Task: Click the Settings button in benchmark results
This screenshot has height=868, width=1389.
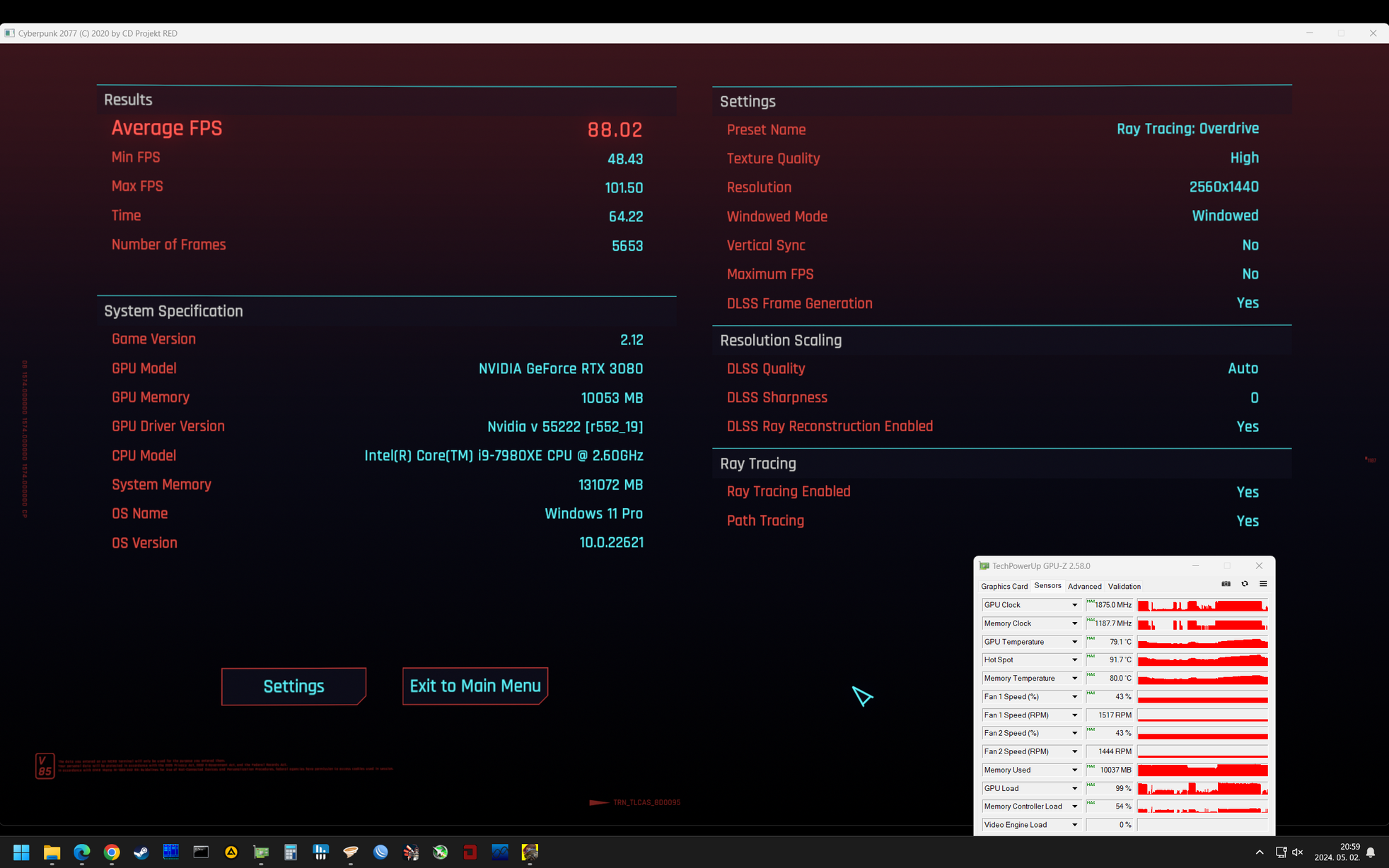Action: (x=294, y=686)
